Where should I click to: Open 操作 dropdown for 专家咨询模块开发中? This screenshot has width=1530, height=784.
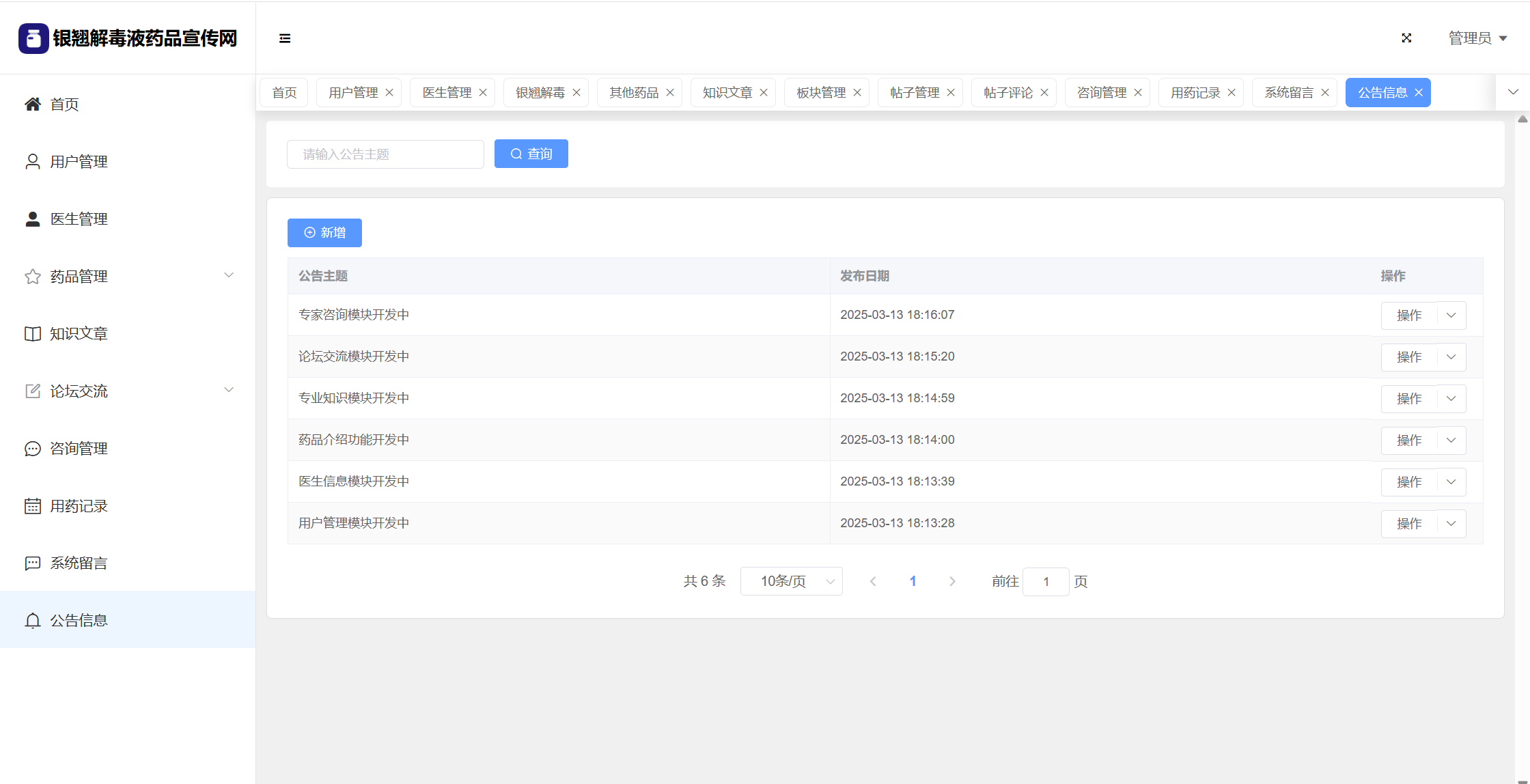click(x=1451, y=316)
